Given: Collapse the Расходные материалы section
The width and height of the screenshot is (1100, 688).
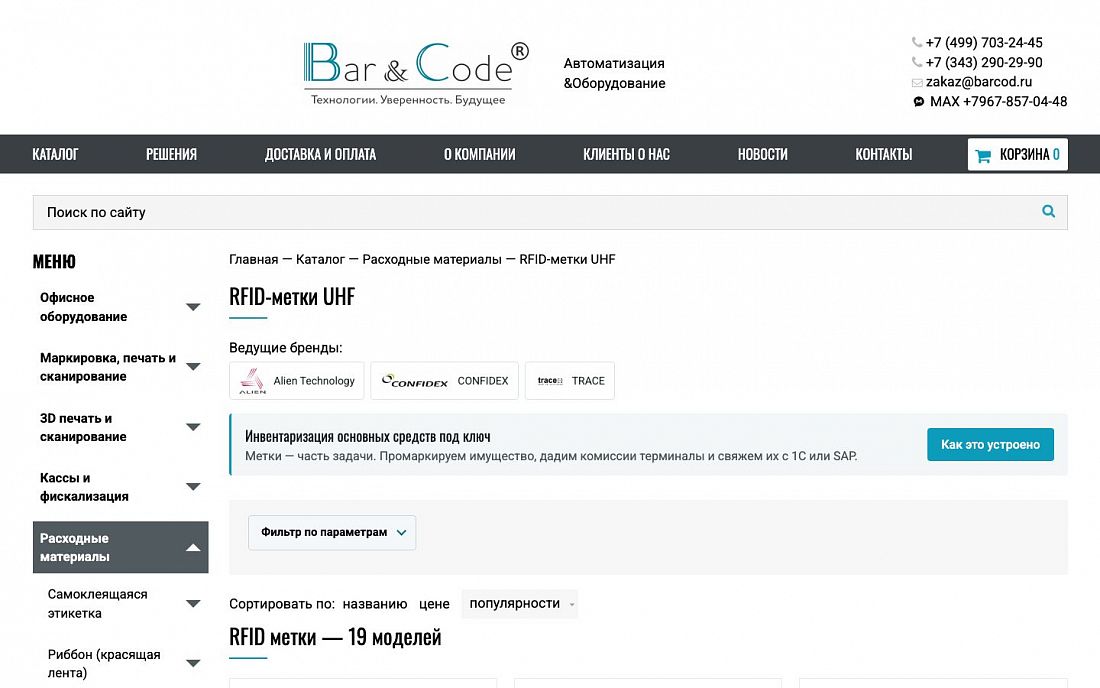Looking at the screenshot, I should pyautogui.click(x=193, y=548).
